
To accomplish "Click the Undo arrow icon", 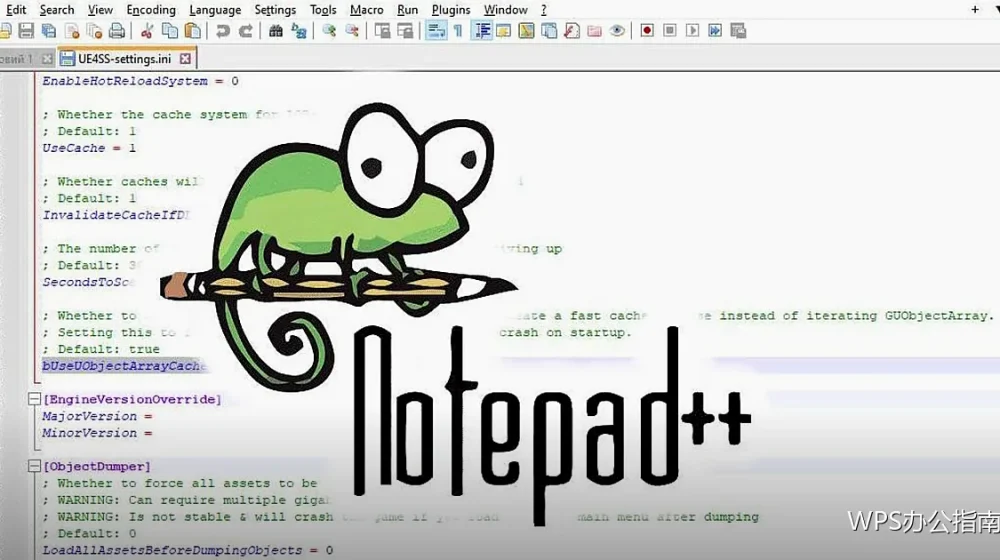I will [223, 31].
